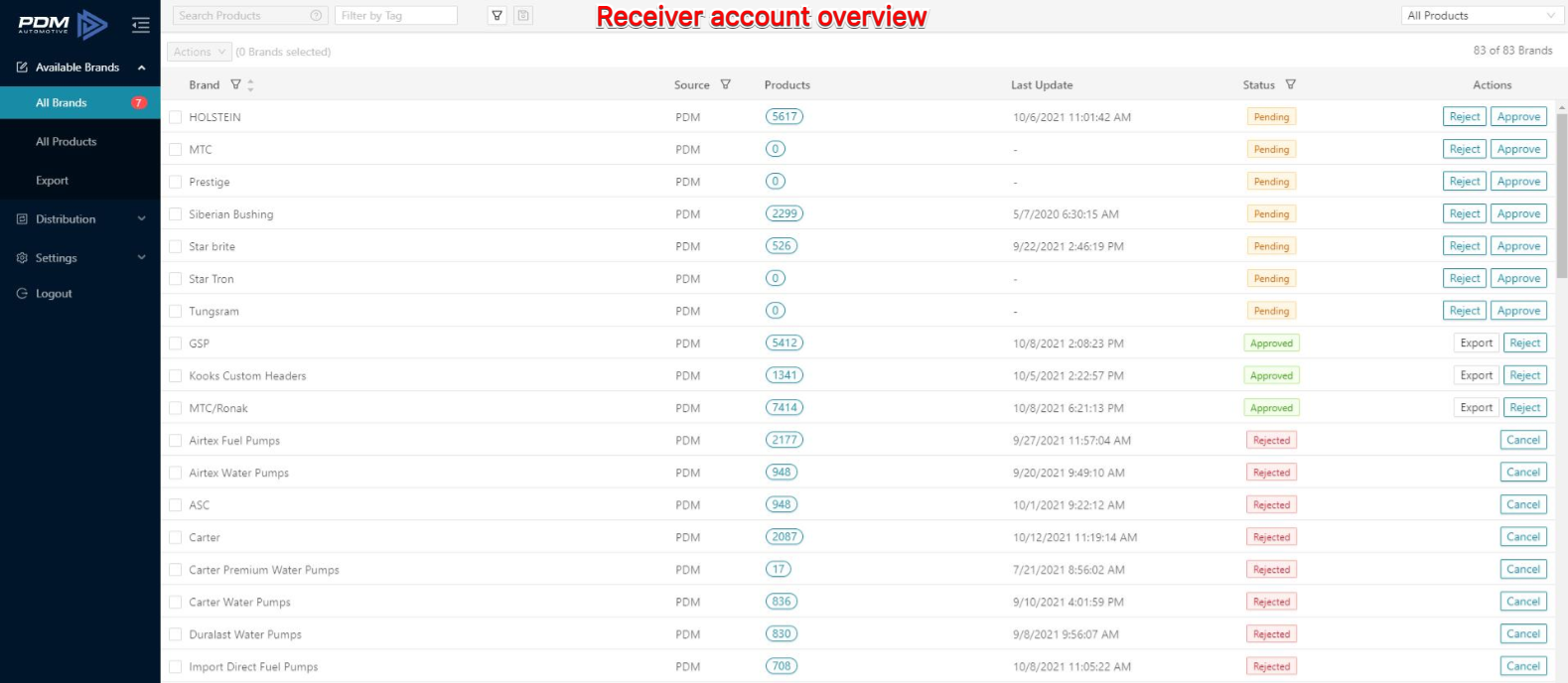Click the Rejected status tag for Carter
This screenshot has width=1568, height=683.
(1271, 537)
